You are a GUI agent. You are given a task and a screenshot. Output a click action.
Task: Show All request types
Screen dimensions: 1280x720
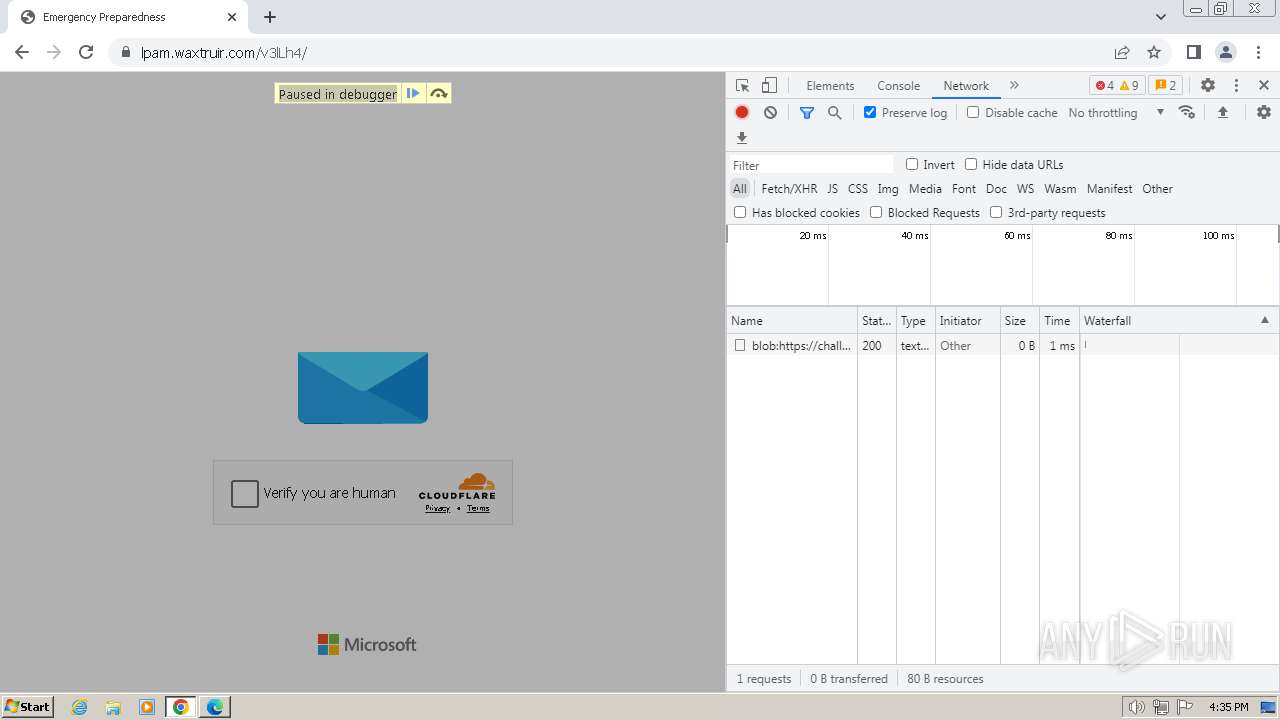pyautogui.click(x=739, y=188)
